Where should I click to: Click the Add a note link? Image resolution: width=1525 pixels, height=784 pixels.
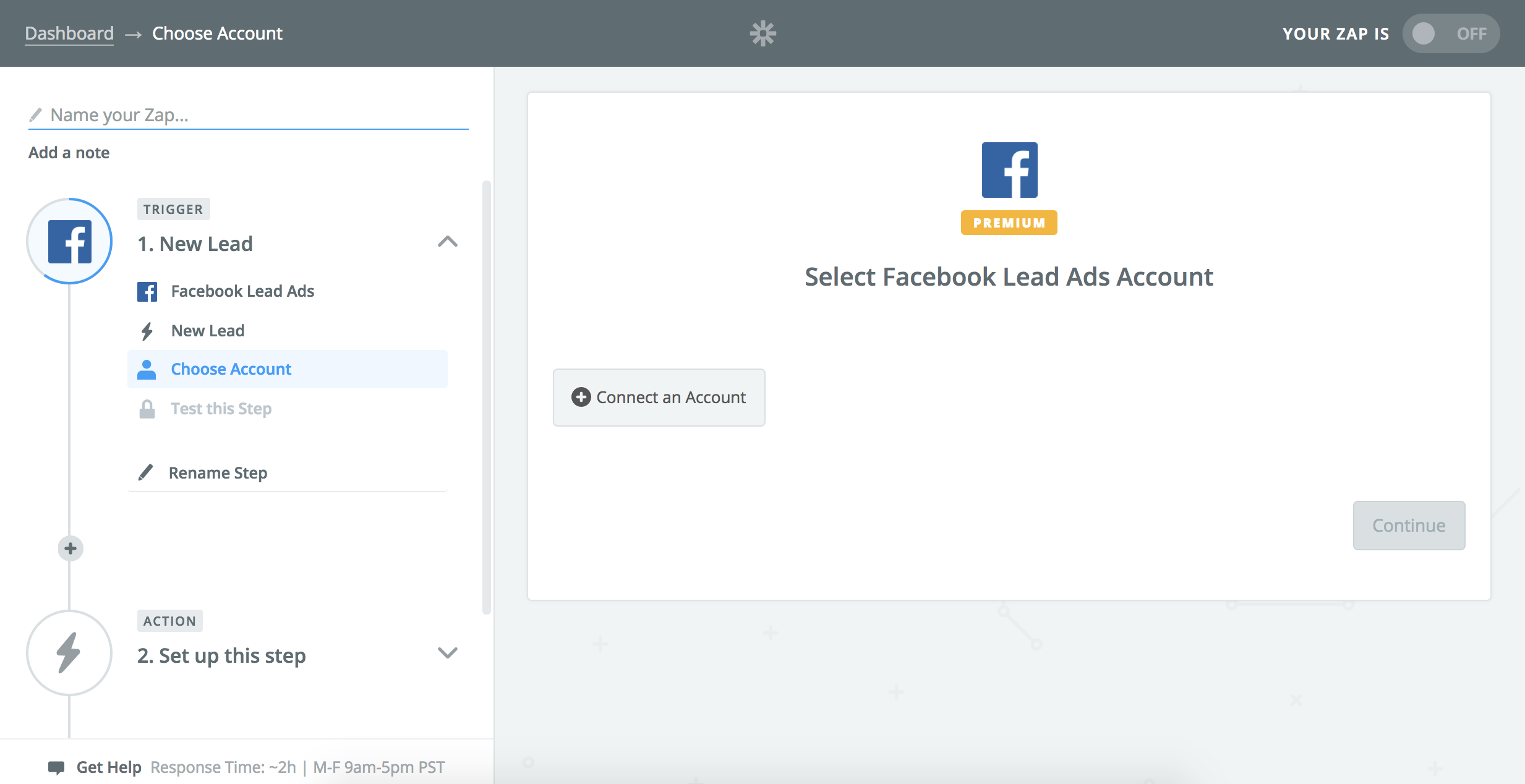[x=69, y=153]
